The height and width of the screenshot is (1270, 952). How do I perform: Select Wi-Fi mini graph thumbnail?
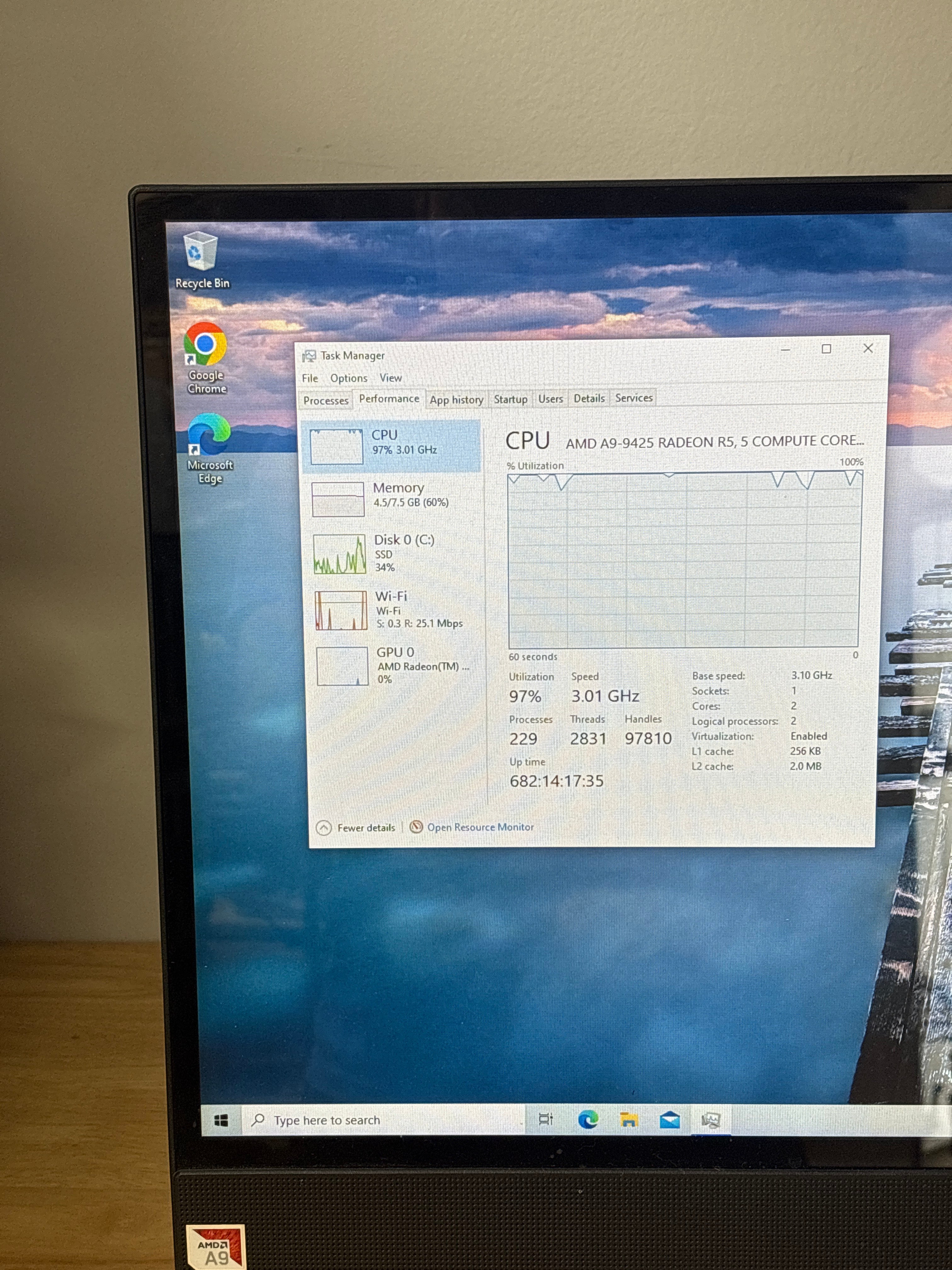coord(341,610)
